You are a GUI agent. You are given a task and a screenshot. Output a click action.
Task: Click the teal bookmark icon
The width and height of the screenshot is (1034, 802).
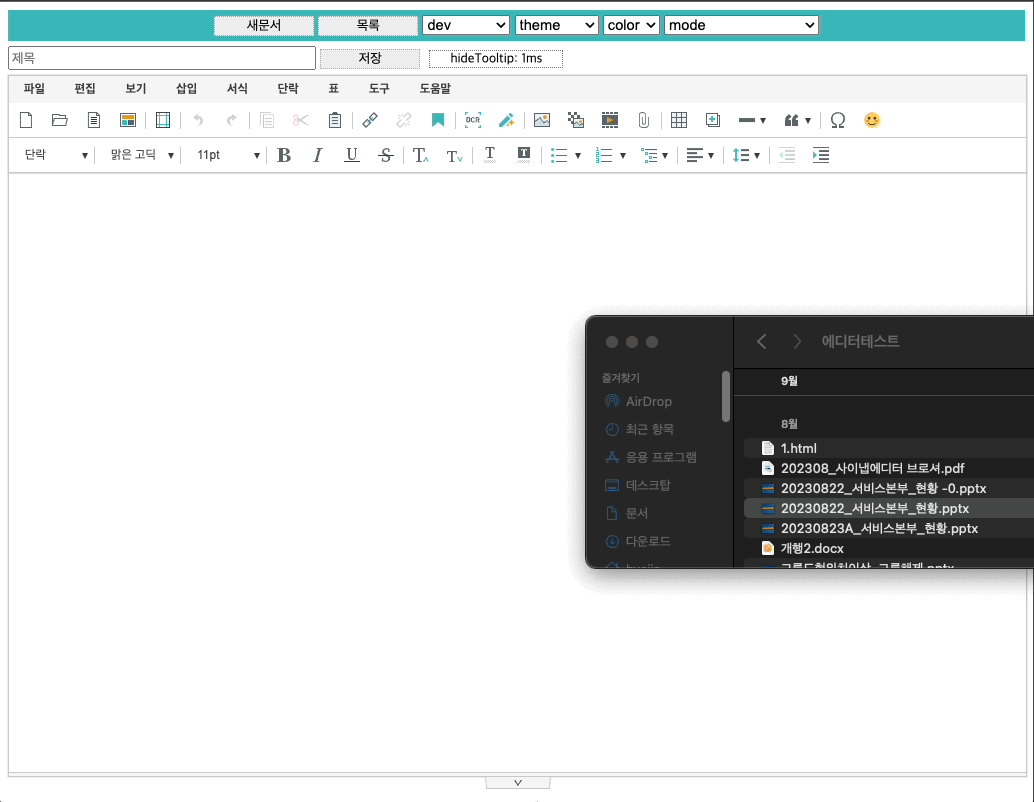pos(438,120)
